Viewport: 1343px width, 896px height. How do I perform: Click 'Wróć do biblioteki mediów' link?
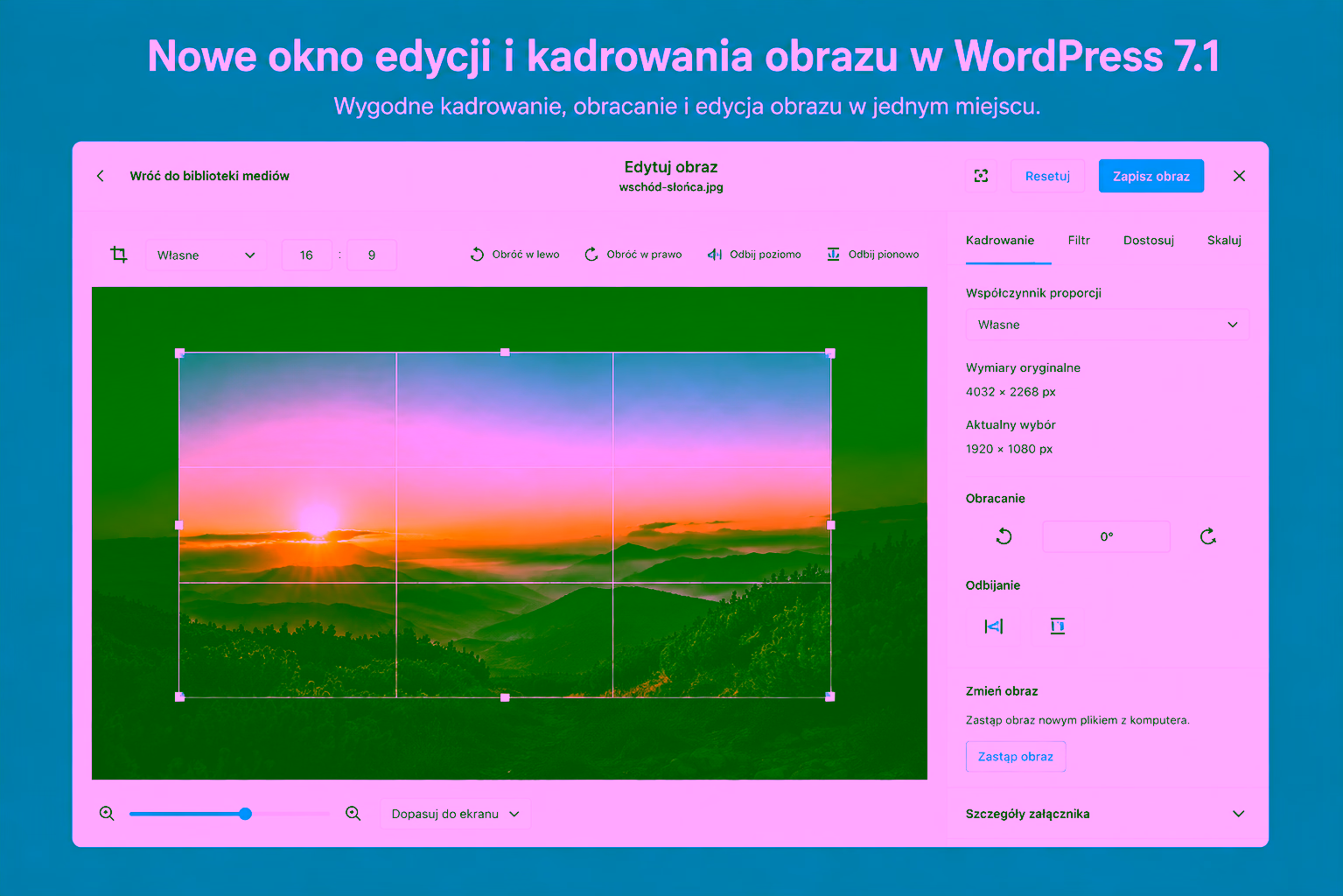pyautogui.click(x=209, y=176)
